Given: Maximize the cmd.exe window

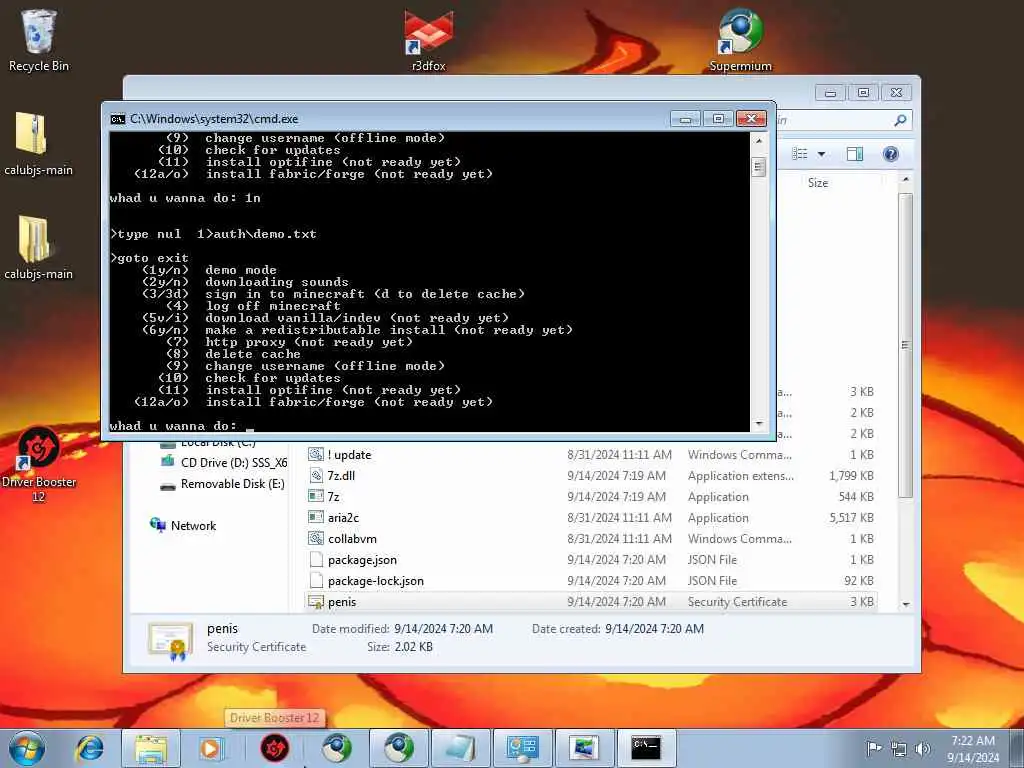Looking at the screenshot, I should pos(718,119).
